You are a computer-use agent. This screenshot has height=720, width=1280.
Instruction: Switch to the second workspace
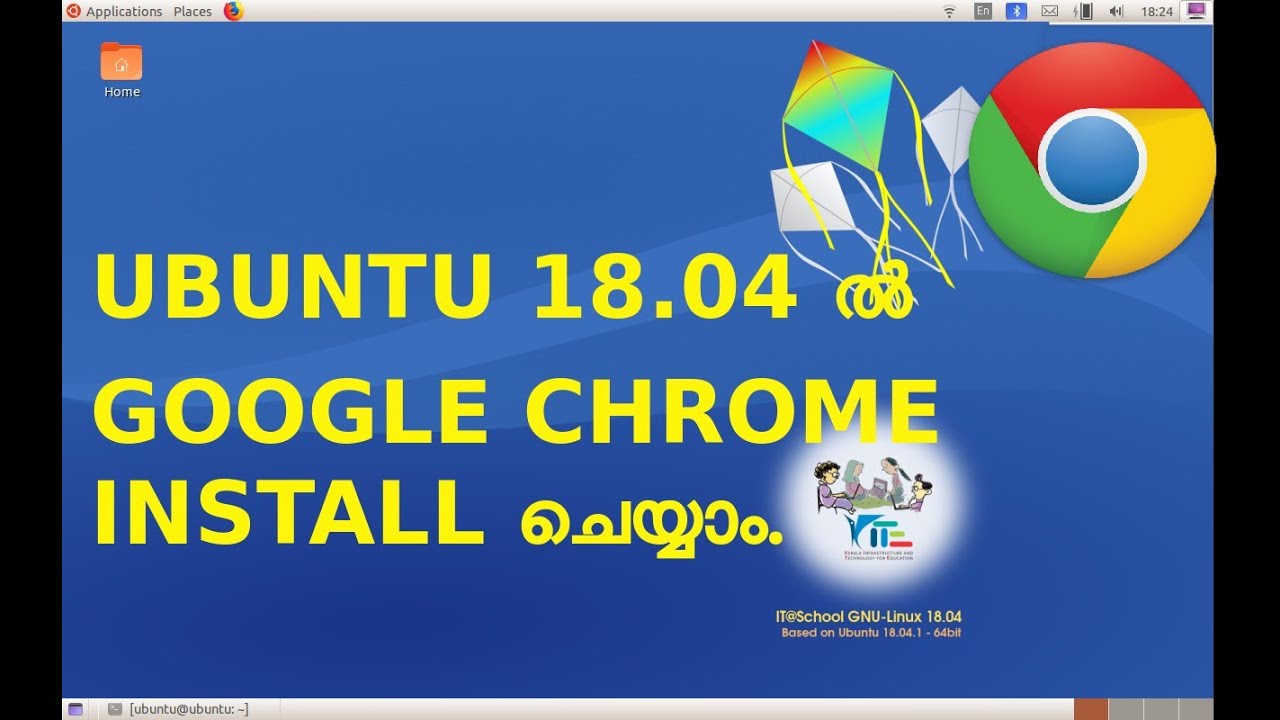[x=1126, y=709]
